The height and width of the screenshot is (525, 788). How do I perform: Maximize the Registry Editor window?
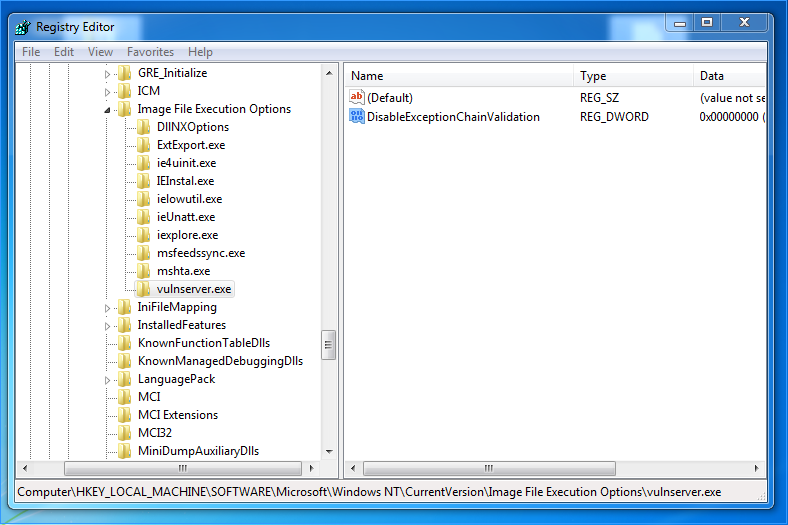[707, 23]
